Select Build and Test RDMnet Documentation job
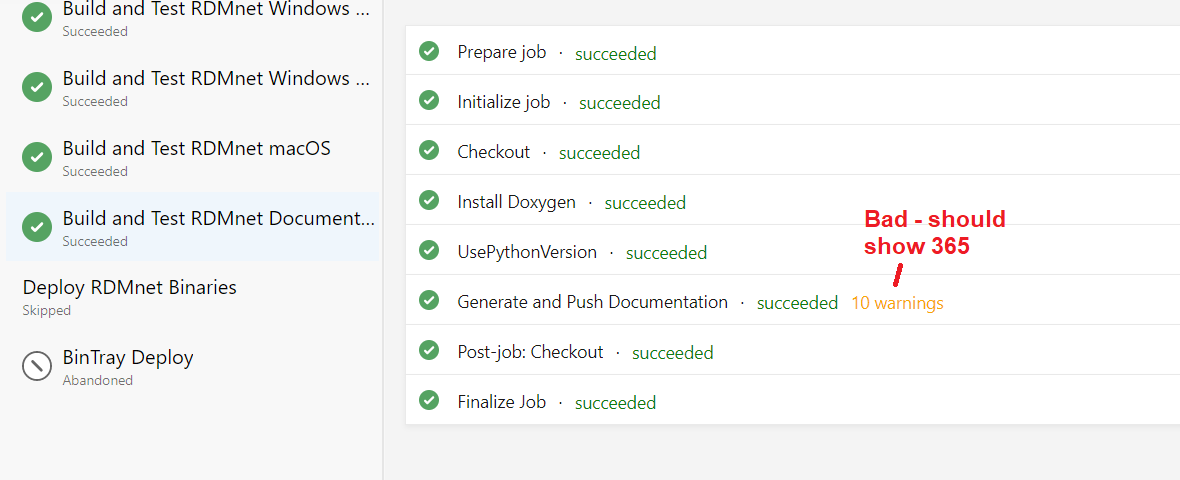 coord(218,219)
